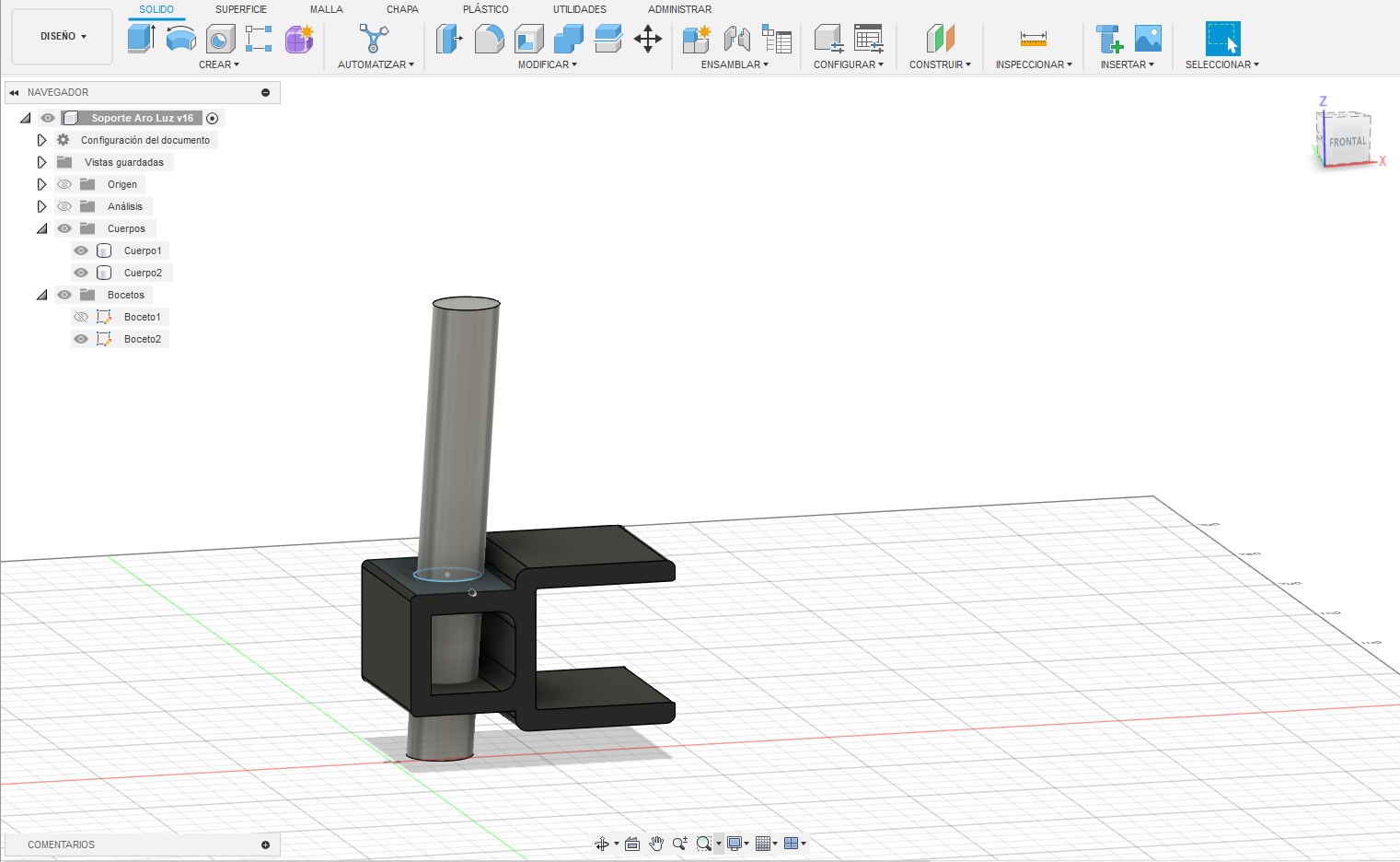Image resolution: width=1400 pixels, height=862 pixels.
Task: Hide Boceto2 with its eye icon
Action: (81, 339)
